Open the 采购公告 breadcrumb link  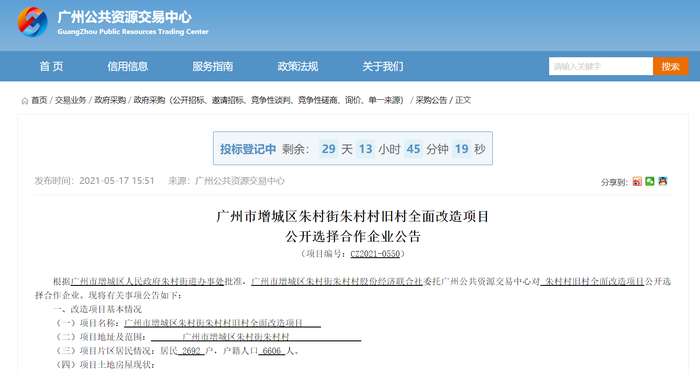click(431, 100)
